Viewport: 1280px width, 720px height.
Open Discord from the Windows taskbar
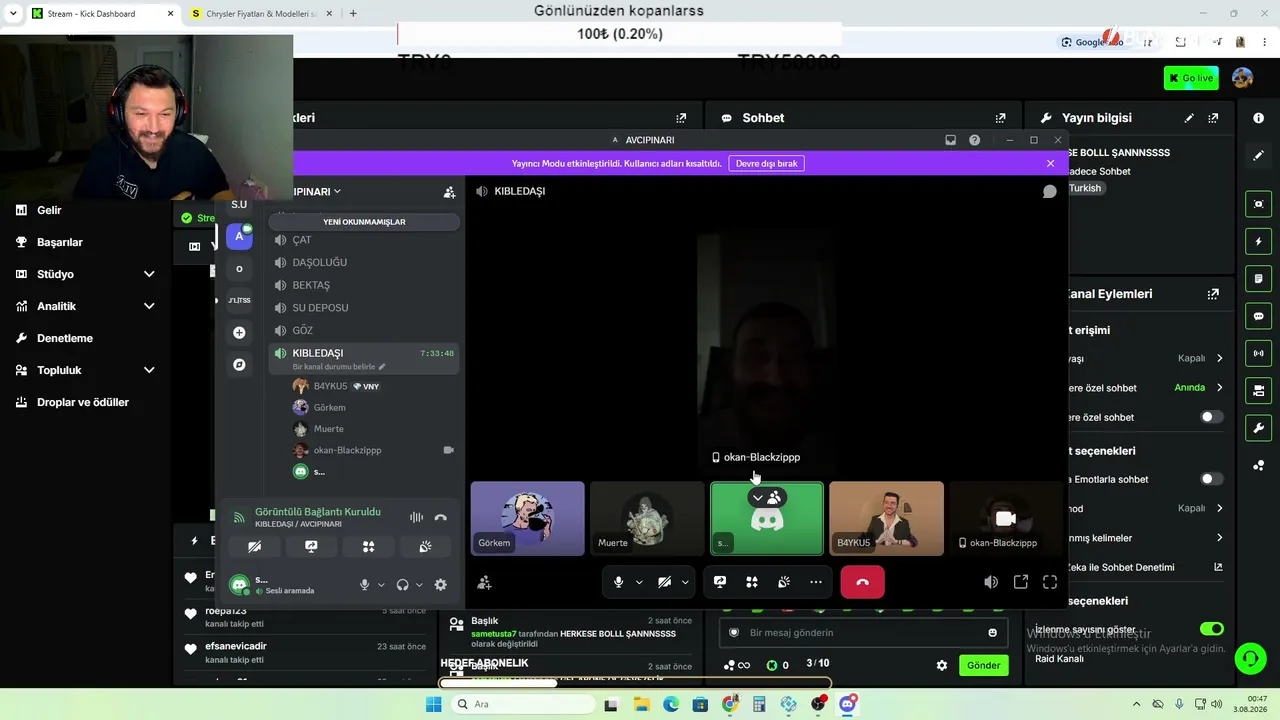pos(848,704)
